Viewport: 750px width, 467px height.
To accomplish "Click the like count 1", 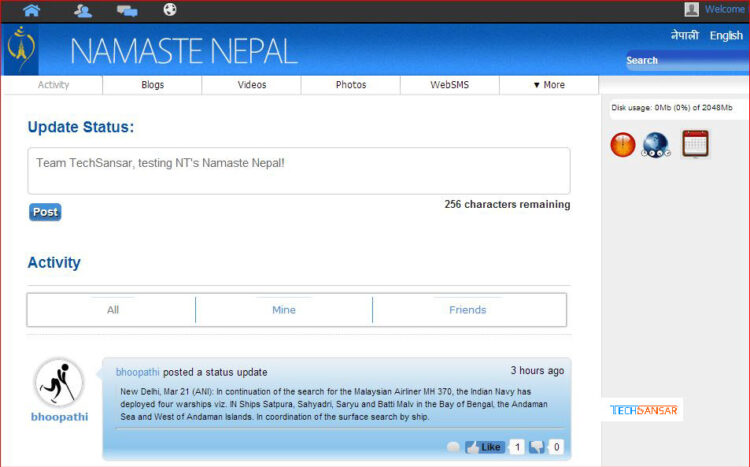I will pos(517,447).
